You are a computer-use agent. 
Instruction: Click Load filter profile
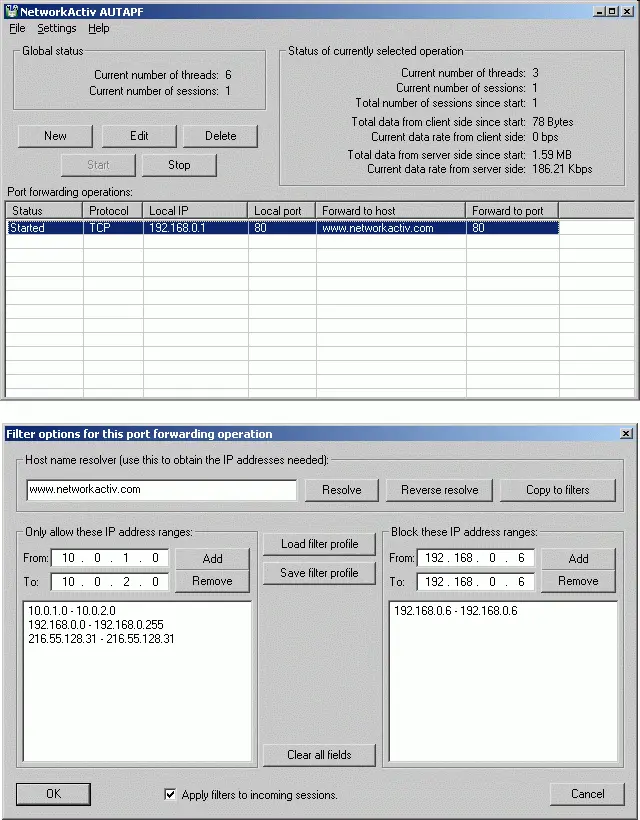[319, 544]
